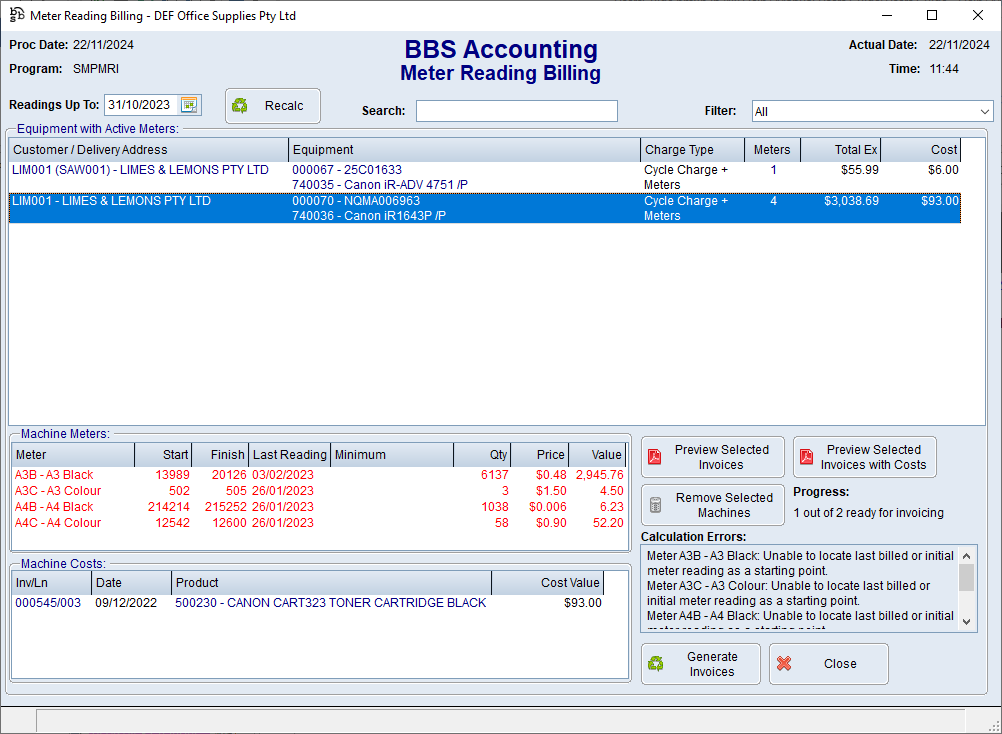Viewport: 1002px width, 734px height.
Task: Click the red X Close icon
Action: tap(784, 664)
